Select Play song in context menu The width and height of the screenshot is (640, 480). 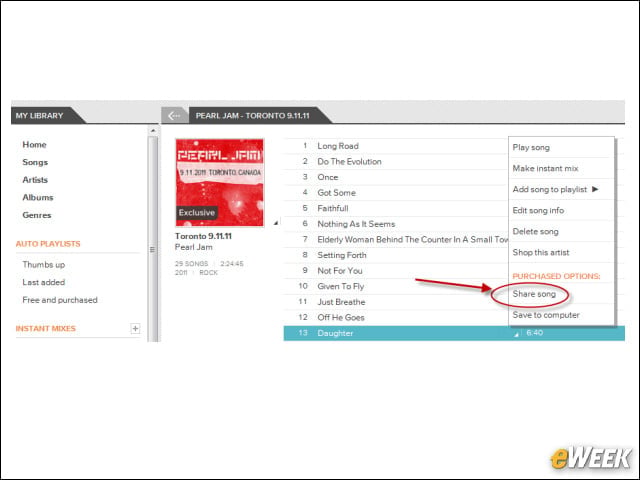click(531, 147)
